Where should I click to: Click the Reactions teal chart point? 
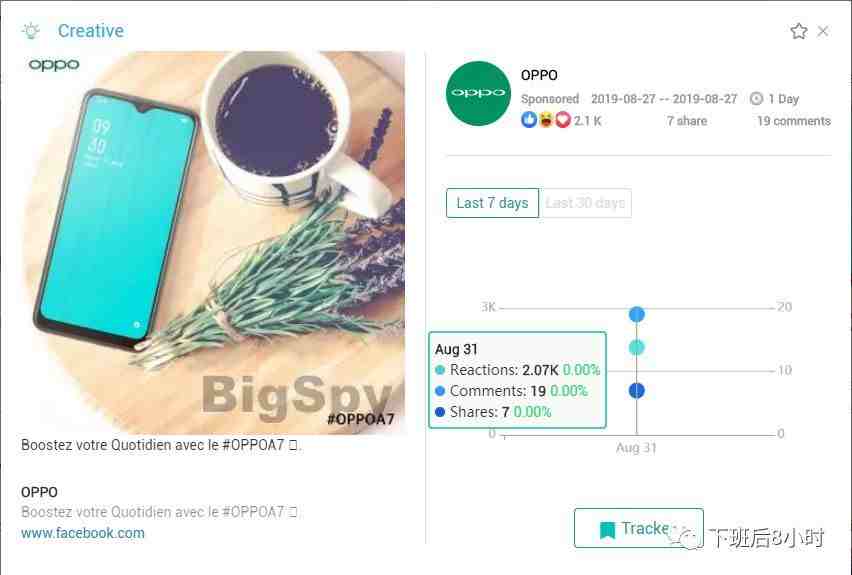[636, 347]
